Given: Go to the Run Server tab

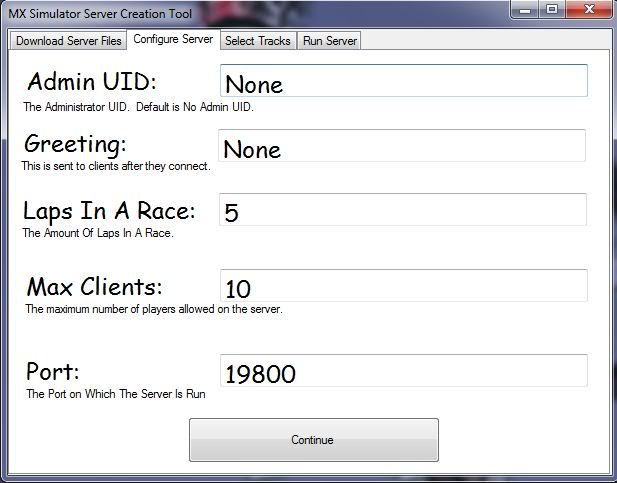Looking at the screenshot, I should [329, 41].
